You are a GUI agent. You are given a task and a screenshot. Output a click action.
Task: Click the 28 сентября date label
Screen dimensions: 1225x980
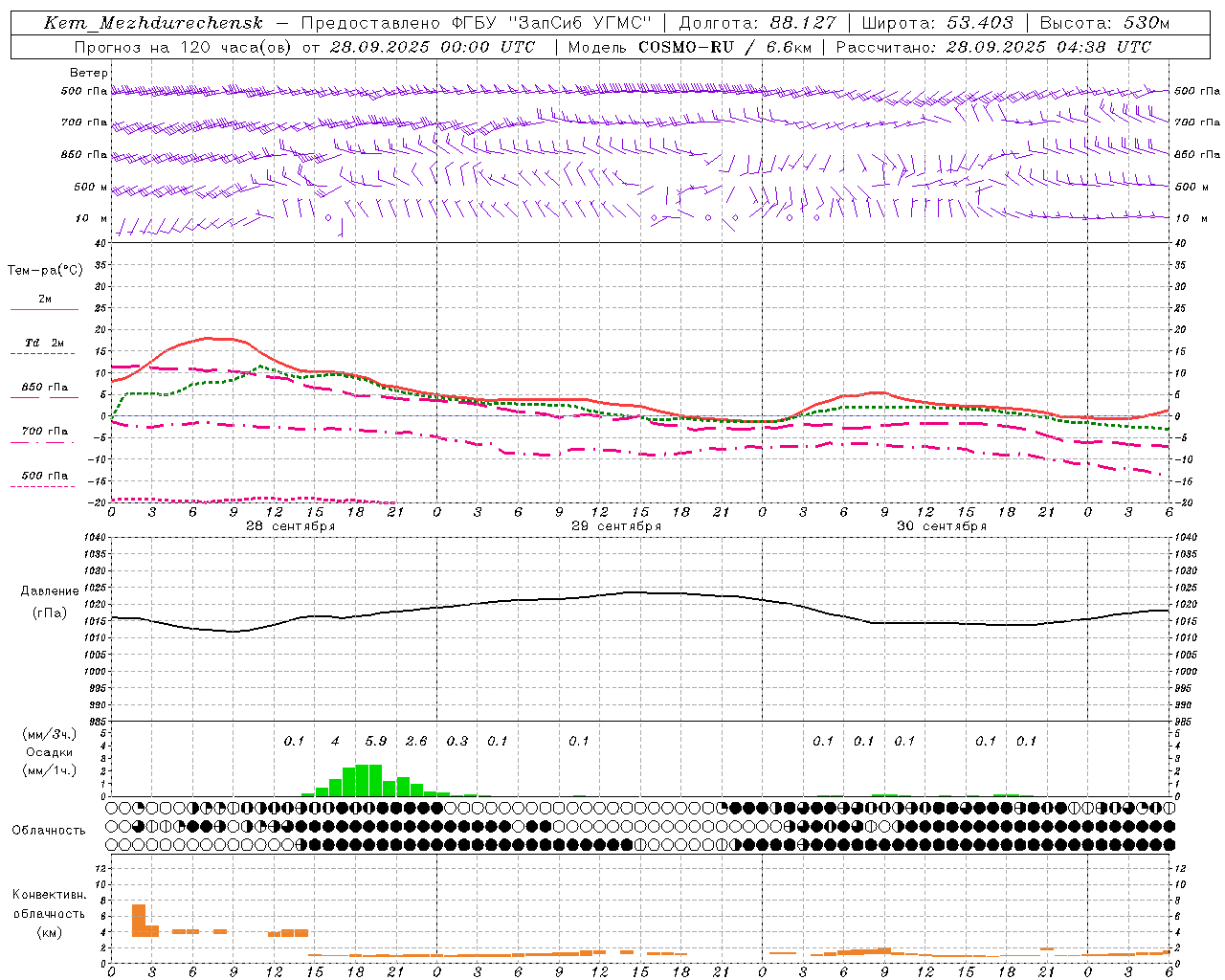point(290,526)
